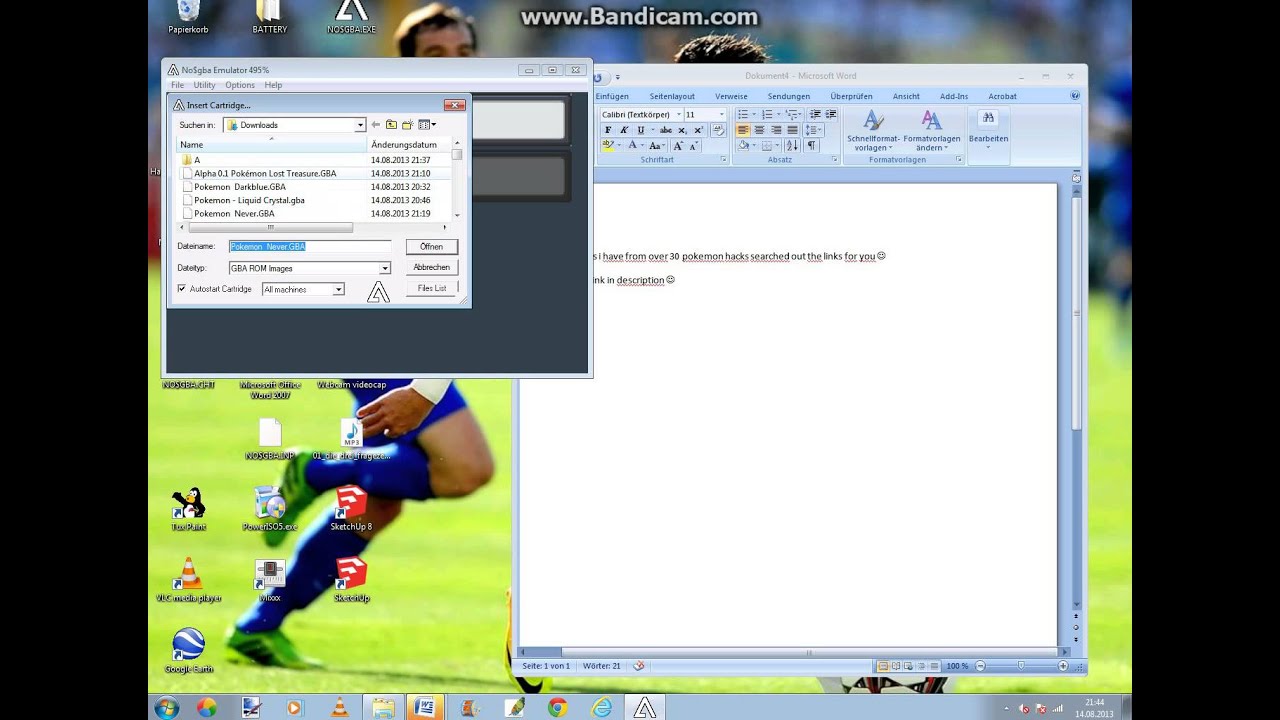Image resolution: width=1280 pixels, height=720 pixels.
Task: Go back with the dialog's arrow icon
Action: point(376,125)
